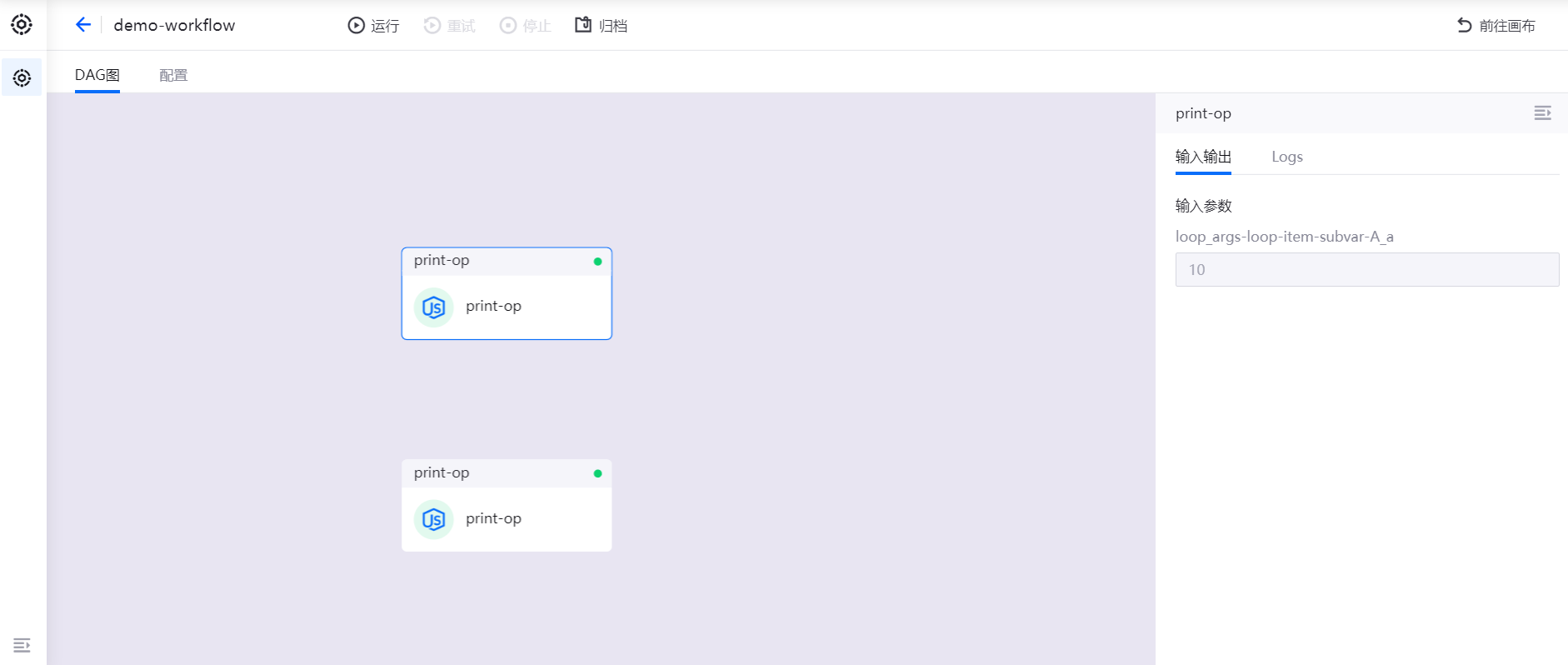The width and height of the screenshot is (1568, 665).
Task: Collapse the print-op details panel
Action: coord(1542,113)
